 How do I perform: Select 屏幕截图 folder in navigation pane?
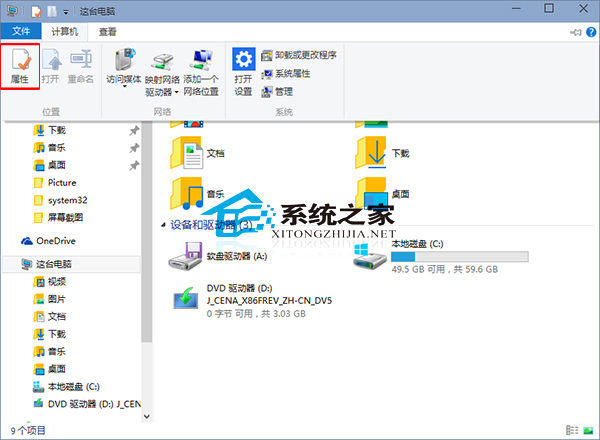click(66, 217)
